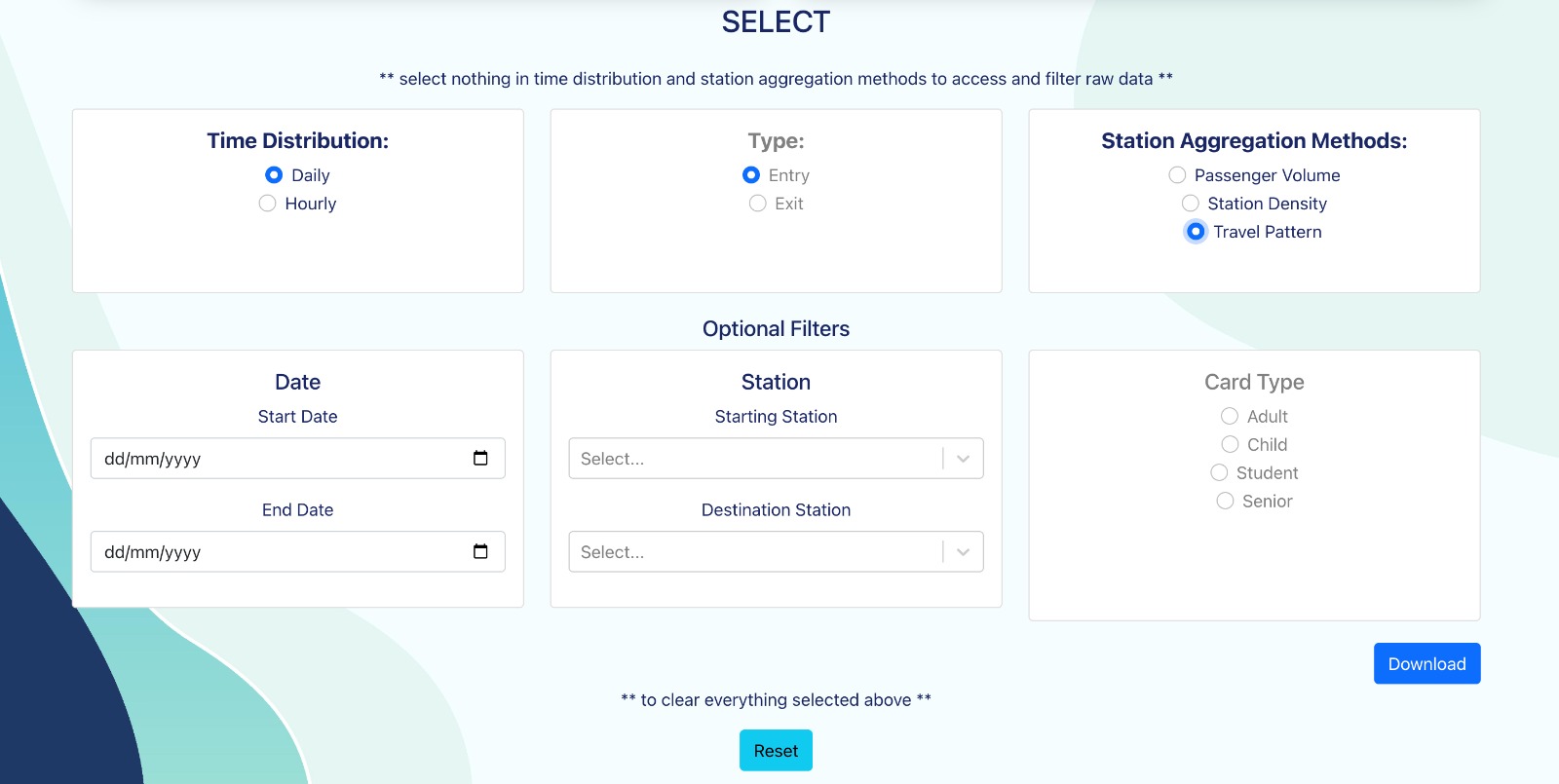The width and height of the screenshot is (1559, 784).
Task: Expand the Destination Station dropdown arrow
Action: pyautogui.click(x=963, y=552)
